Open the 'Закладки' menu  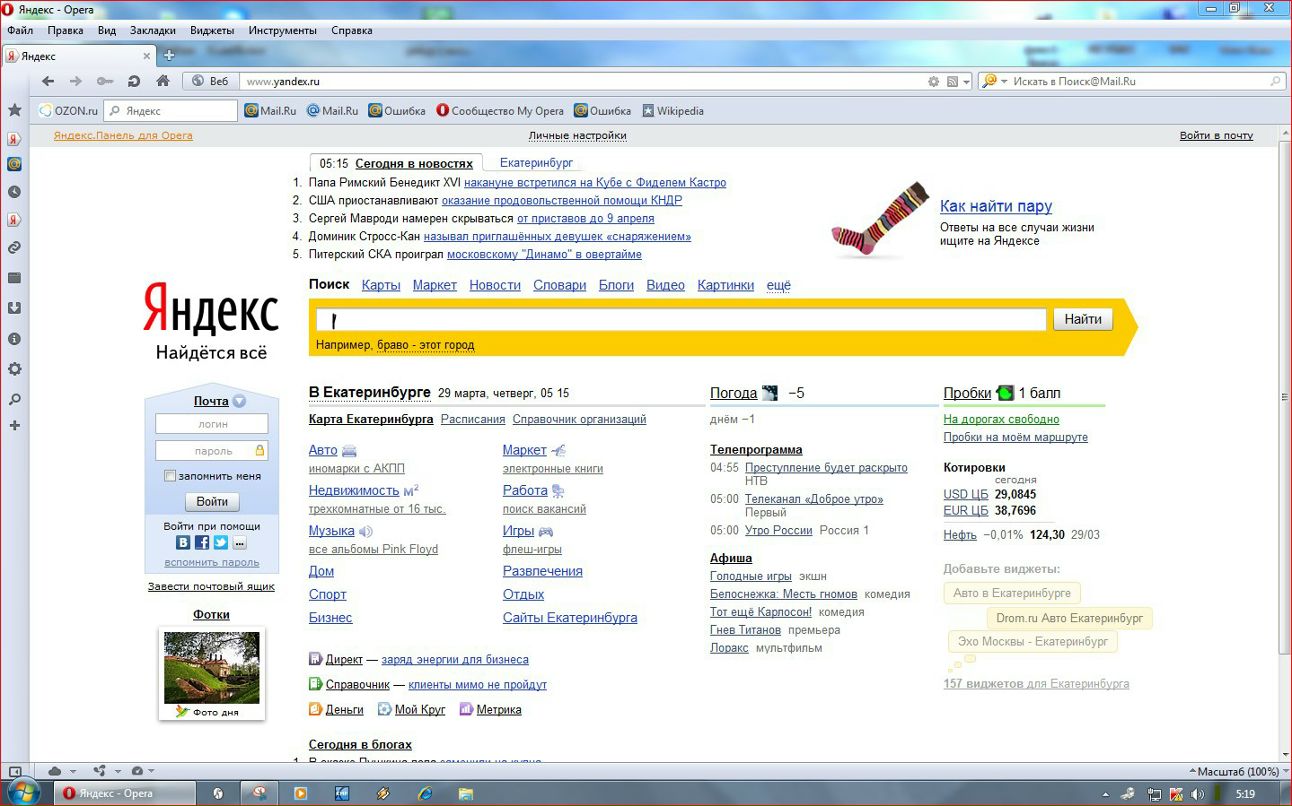pyautogui.click(x=152, y=30)
